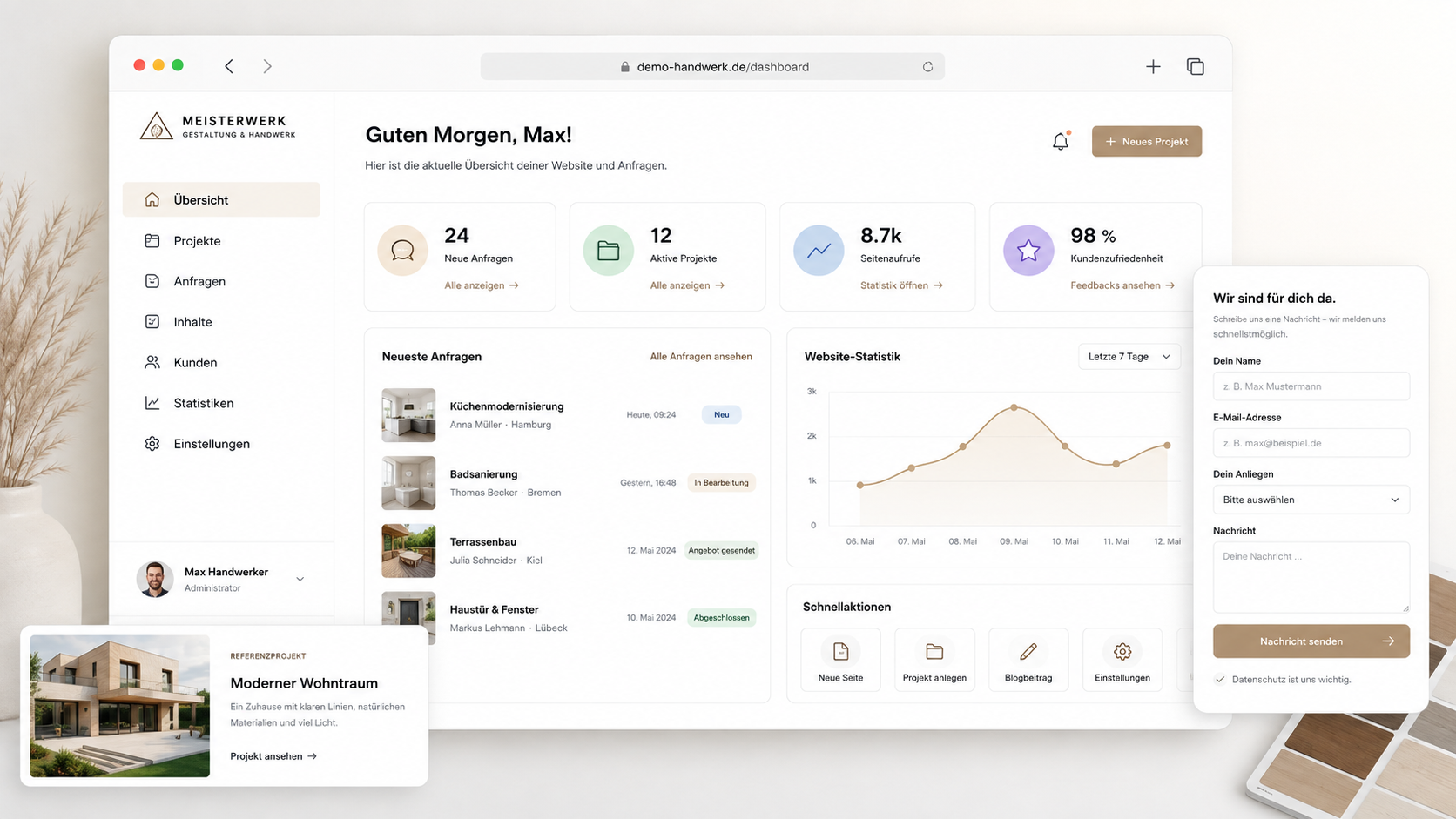Image resolution: width=1456 pixels, height=819 pixels.
Task: Click the lock icon in the address bar
Action: [625, 67]
